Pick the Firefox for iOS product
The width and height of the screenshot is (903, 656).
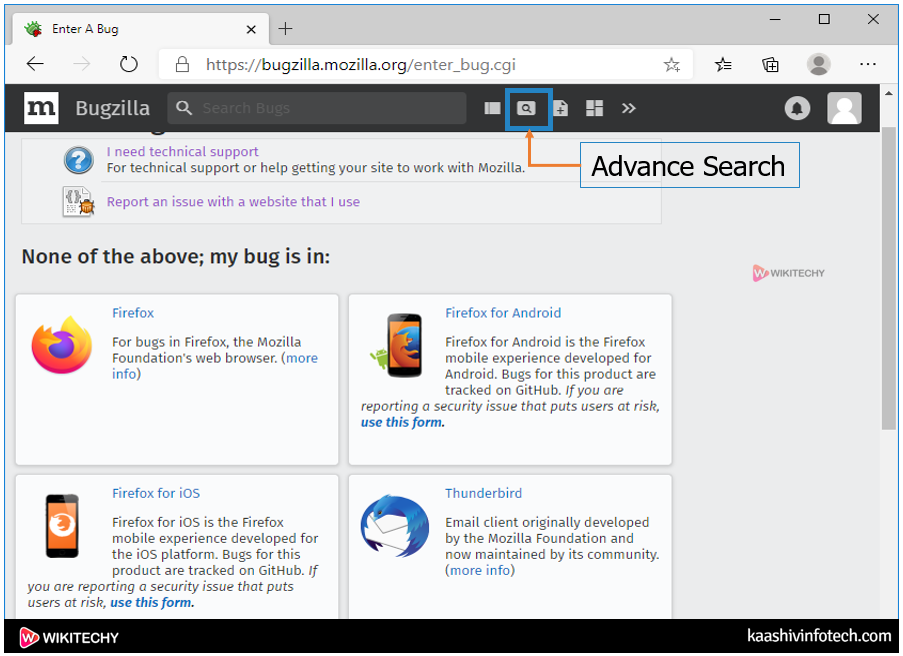tap(156, 493)
